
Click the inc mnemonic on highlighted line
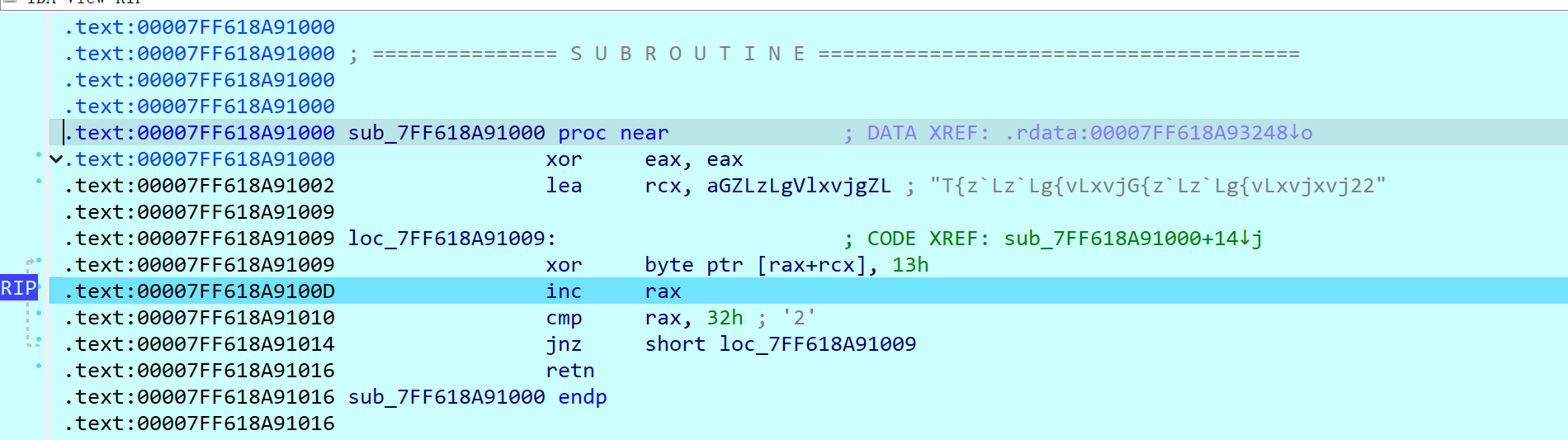[x=563, y=291]
